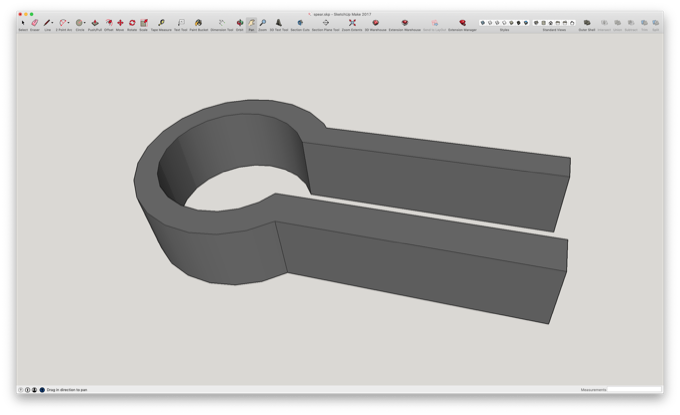680x415 pixels.
Task: Select the Tape Measure tool
Action: 161,23
